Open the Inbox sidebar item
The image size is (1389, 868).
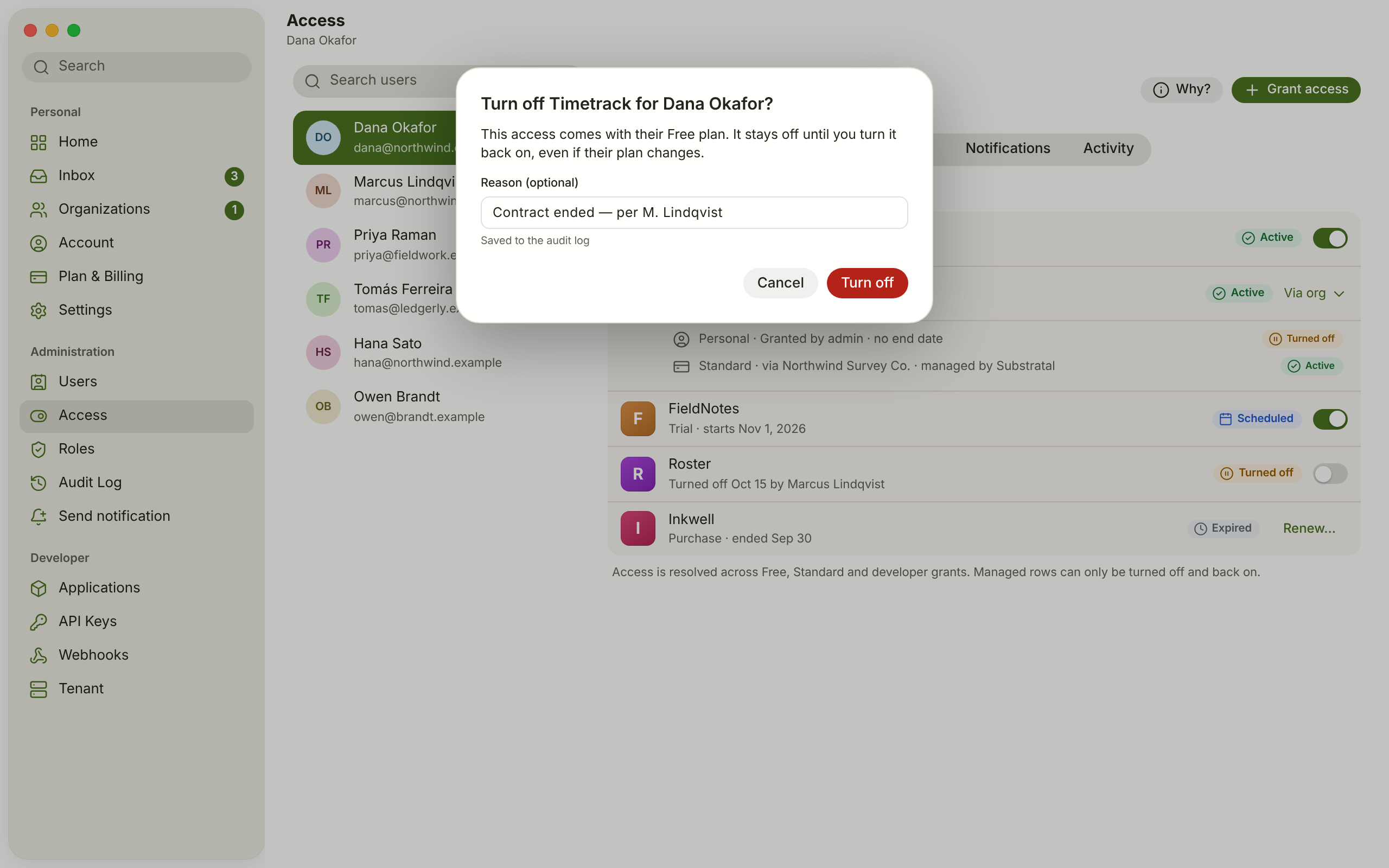click(137, 176)
